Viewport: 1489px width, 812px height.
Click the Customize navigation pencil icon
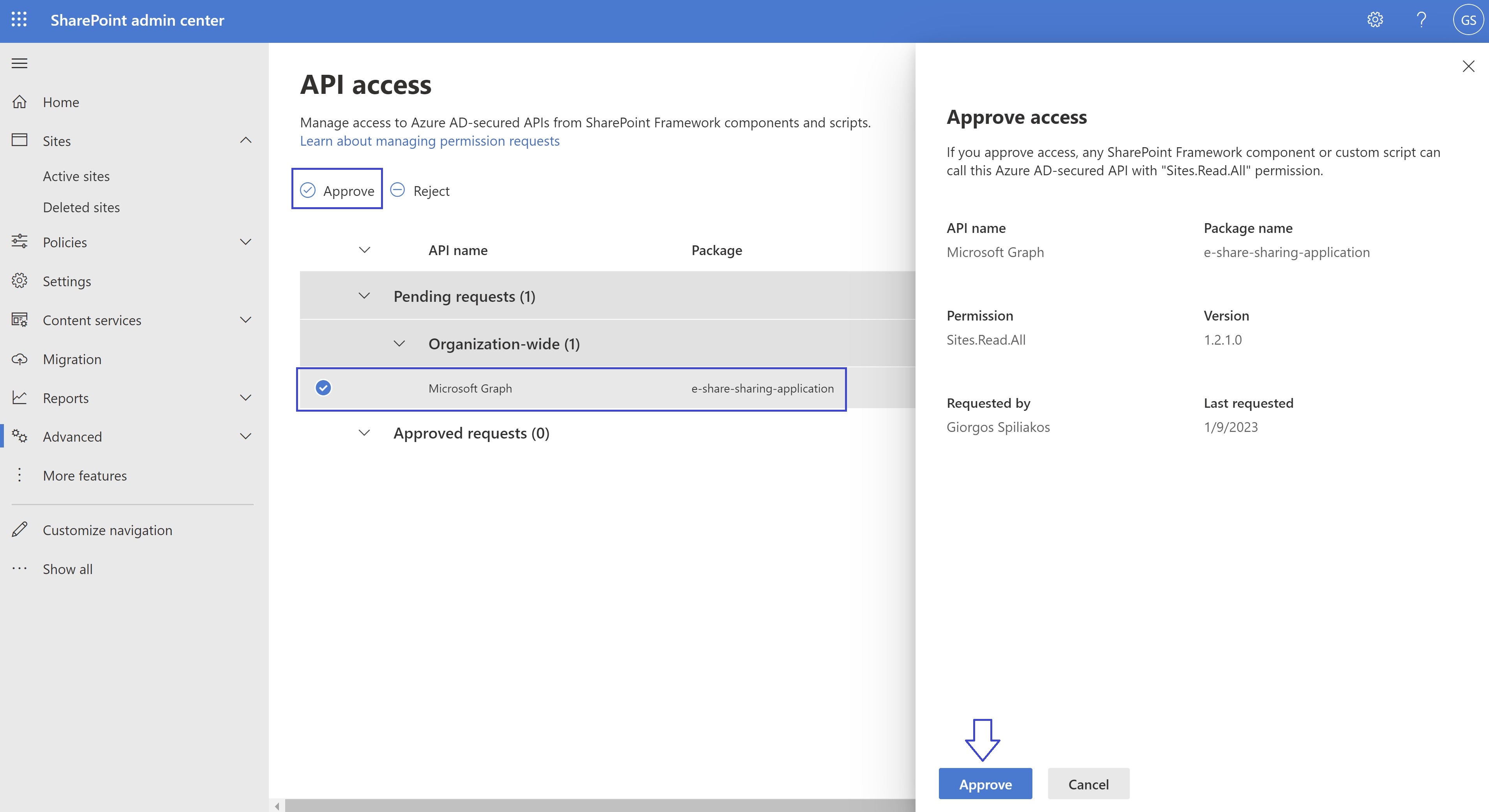[x=19, y=529]
